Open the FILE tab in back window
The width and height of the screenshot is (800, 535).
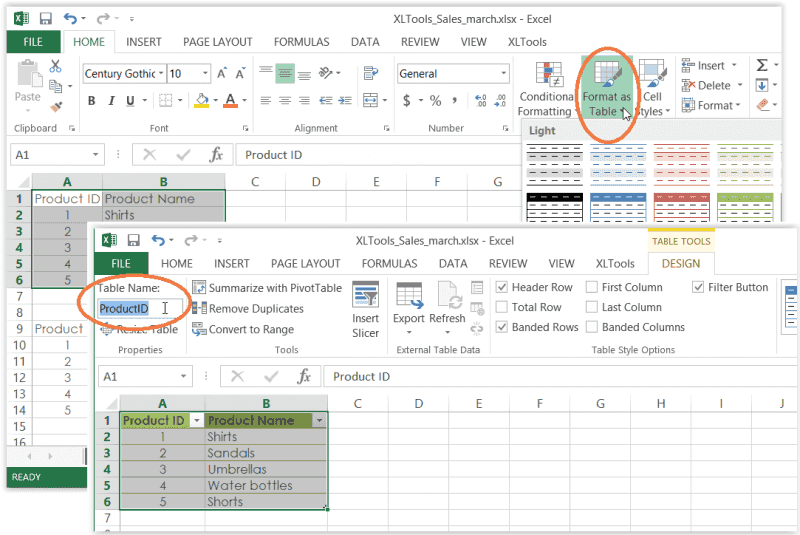[33, 42]
